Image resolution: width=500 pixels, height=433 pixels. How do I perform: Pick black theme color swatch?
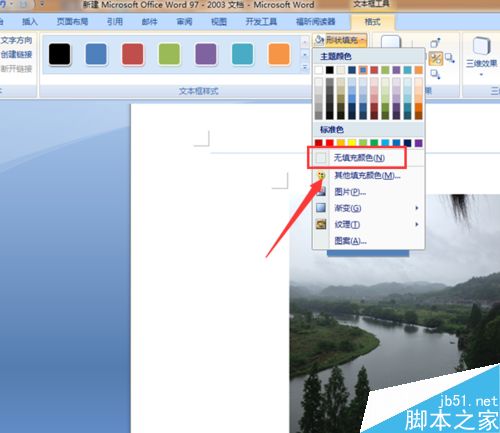coord(330,70)
